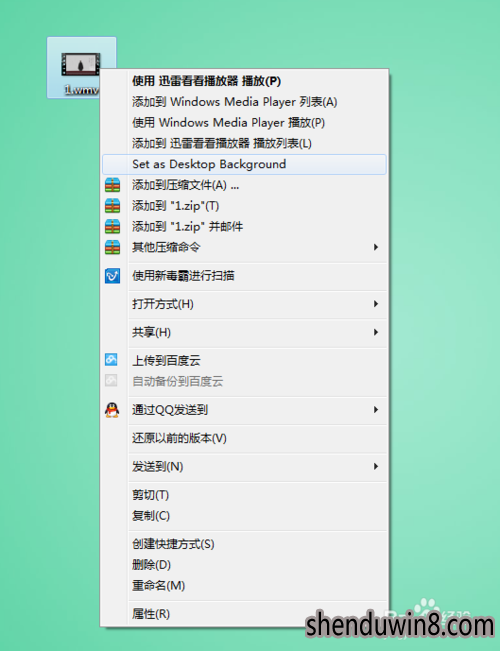Expand the 打开方式(H) submenu arrow
Viewport: 500px width, 651px height.
[376, 304]
